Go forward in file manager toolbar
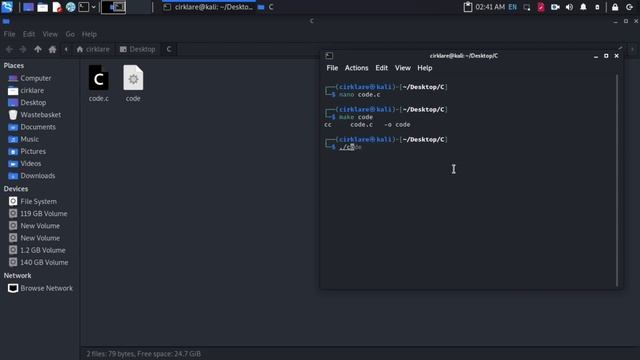 point(23,49)
